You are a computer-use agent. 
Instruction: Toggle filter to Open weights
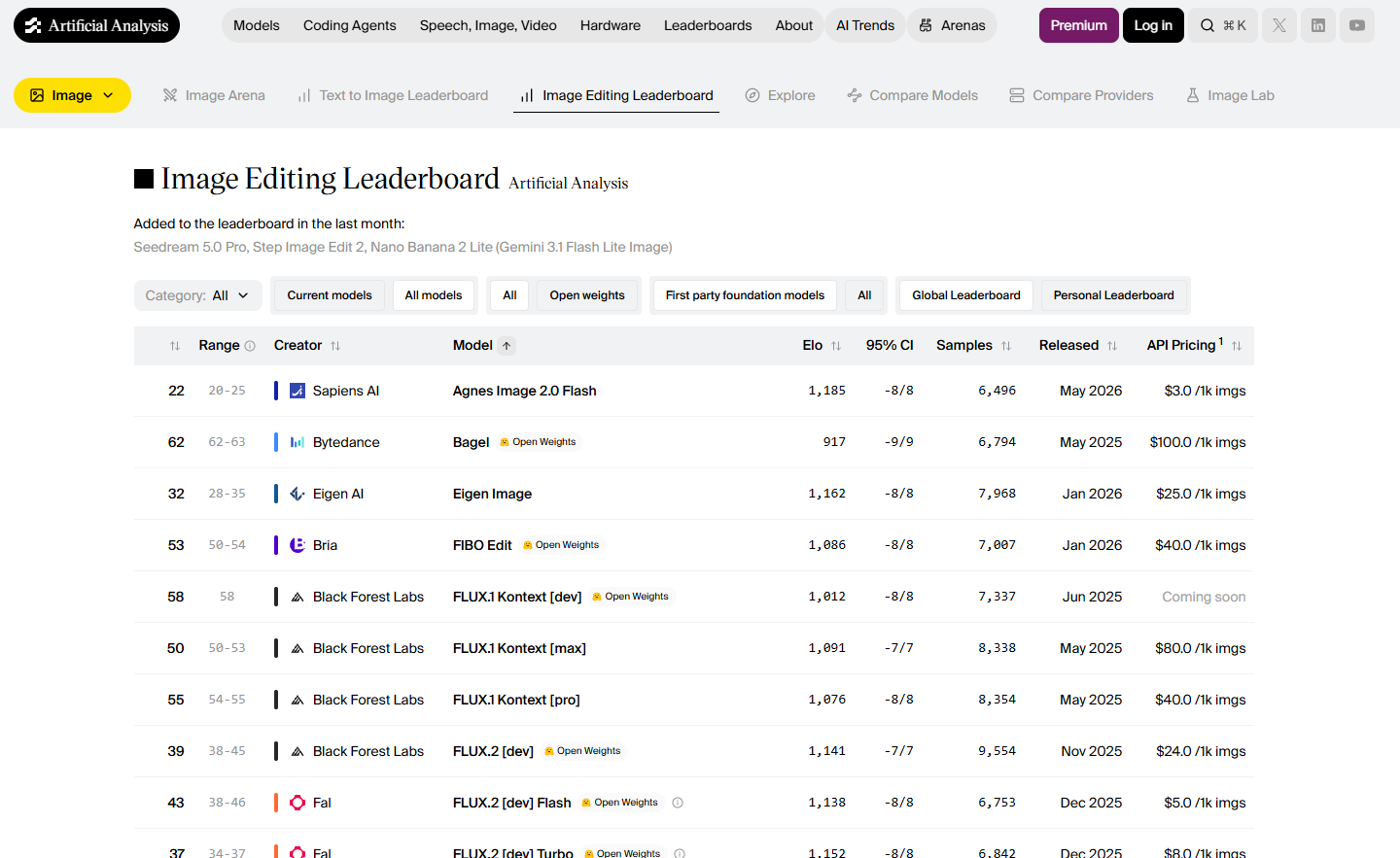tap(587, 295)
